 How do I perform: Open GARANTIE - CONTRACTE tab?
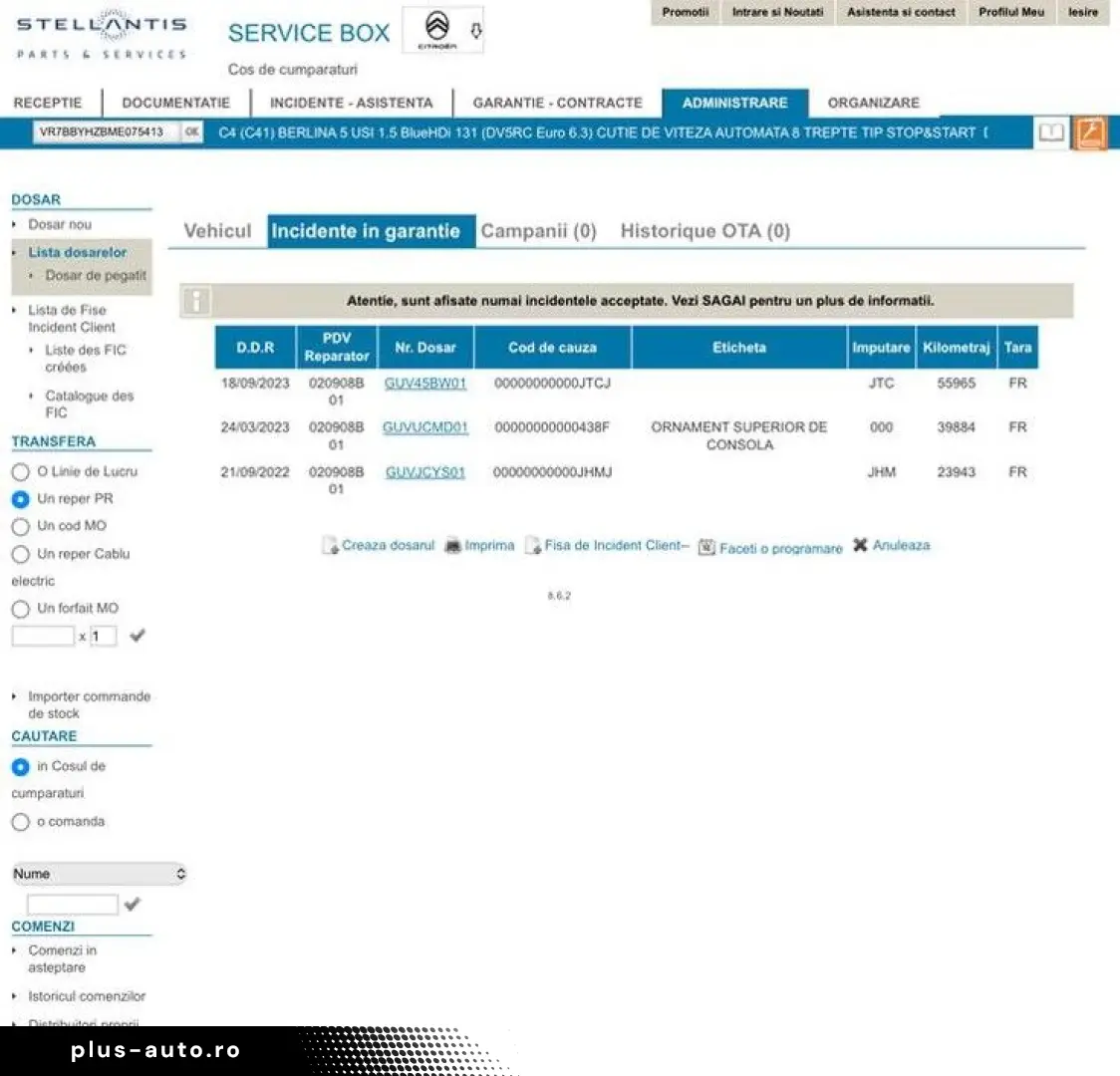tap(558, 103)
